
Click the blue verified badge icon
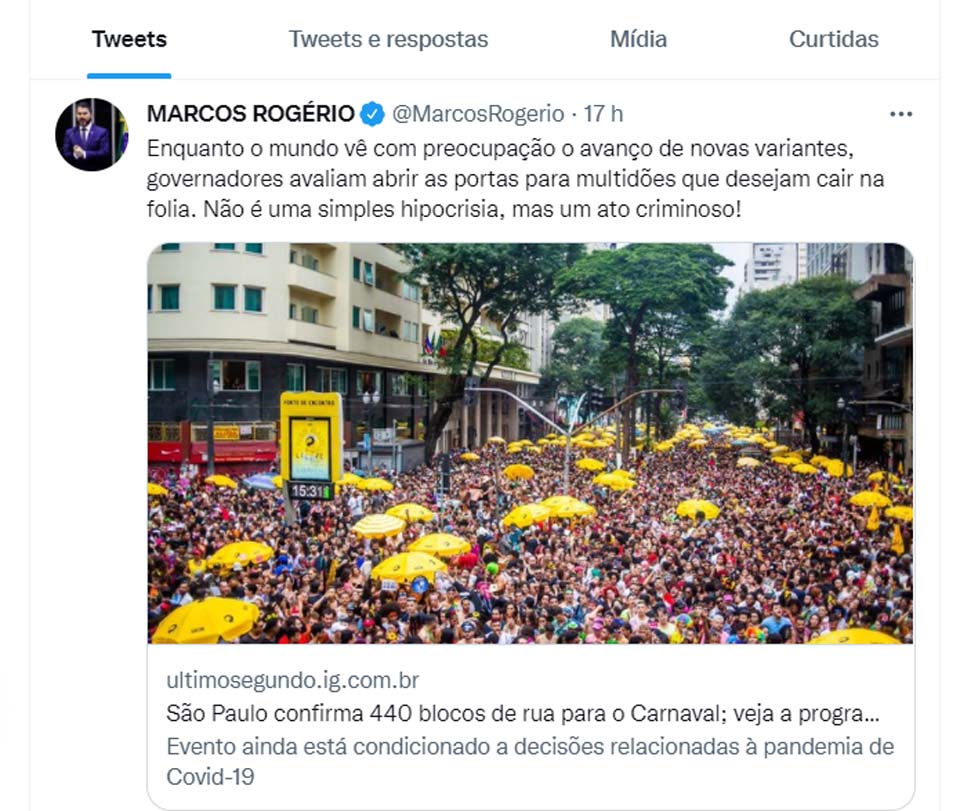point(372,114)
